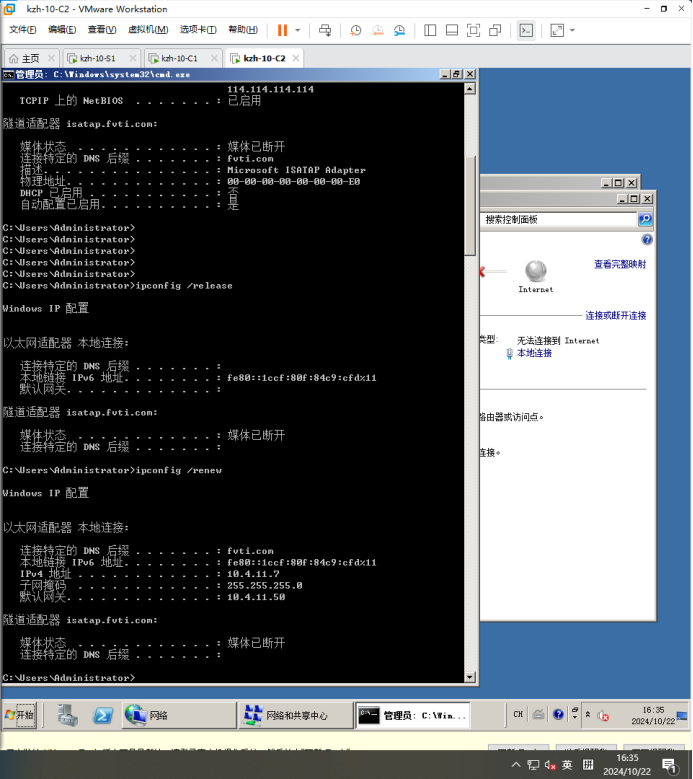Pause the virtual machine from the toolbar
This screenshot has height=779, width=693.
pyautogui.click(x=282, y=30)
